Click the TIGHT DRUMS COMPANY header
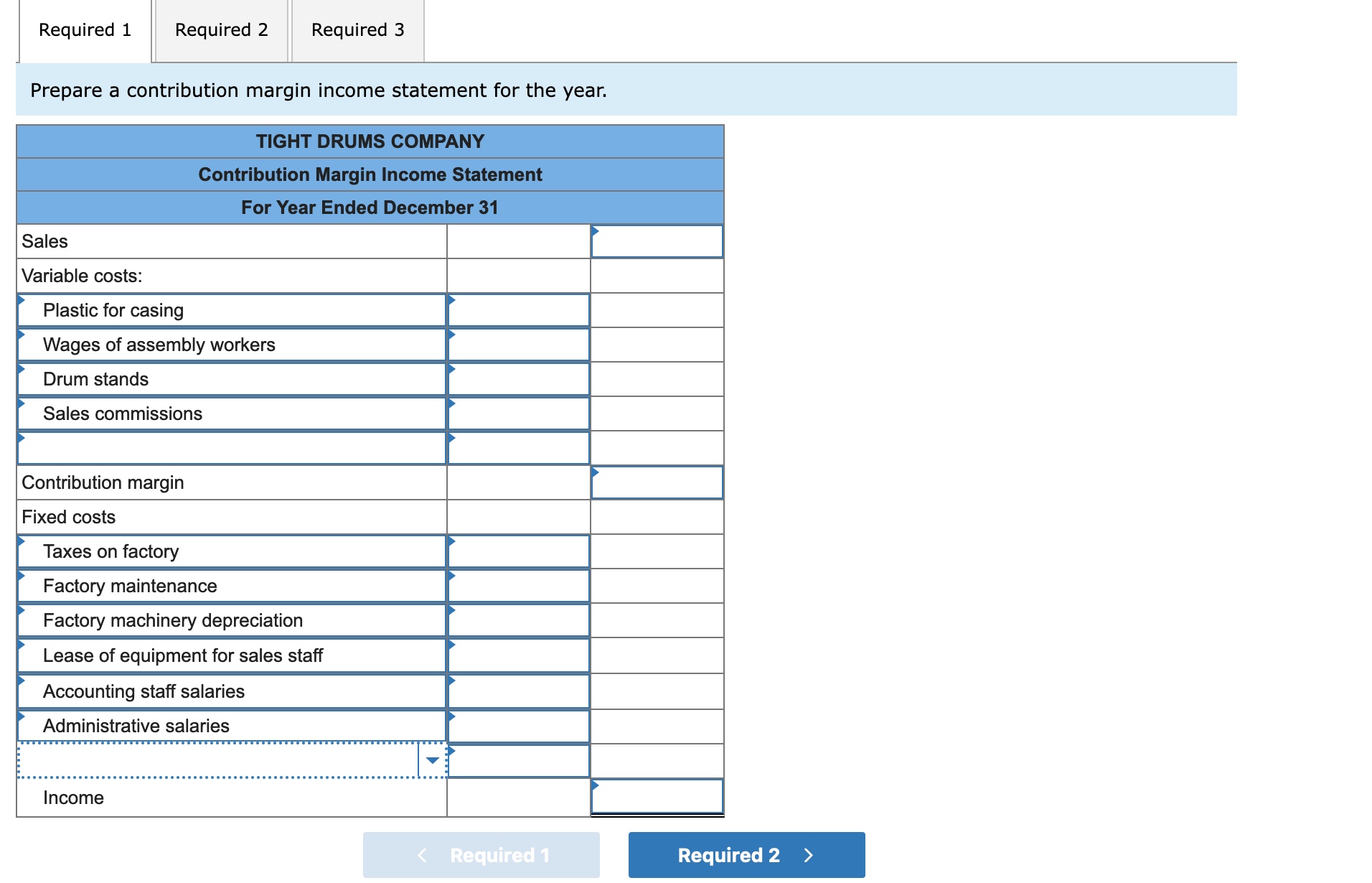Screen dimensions: 1372x883 [370, 141]
